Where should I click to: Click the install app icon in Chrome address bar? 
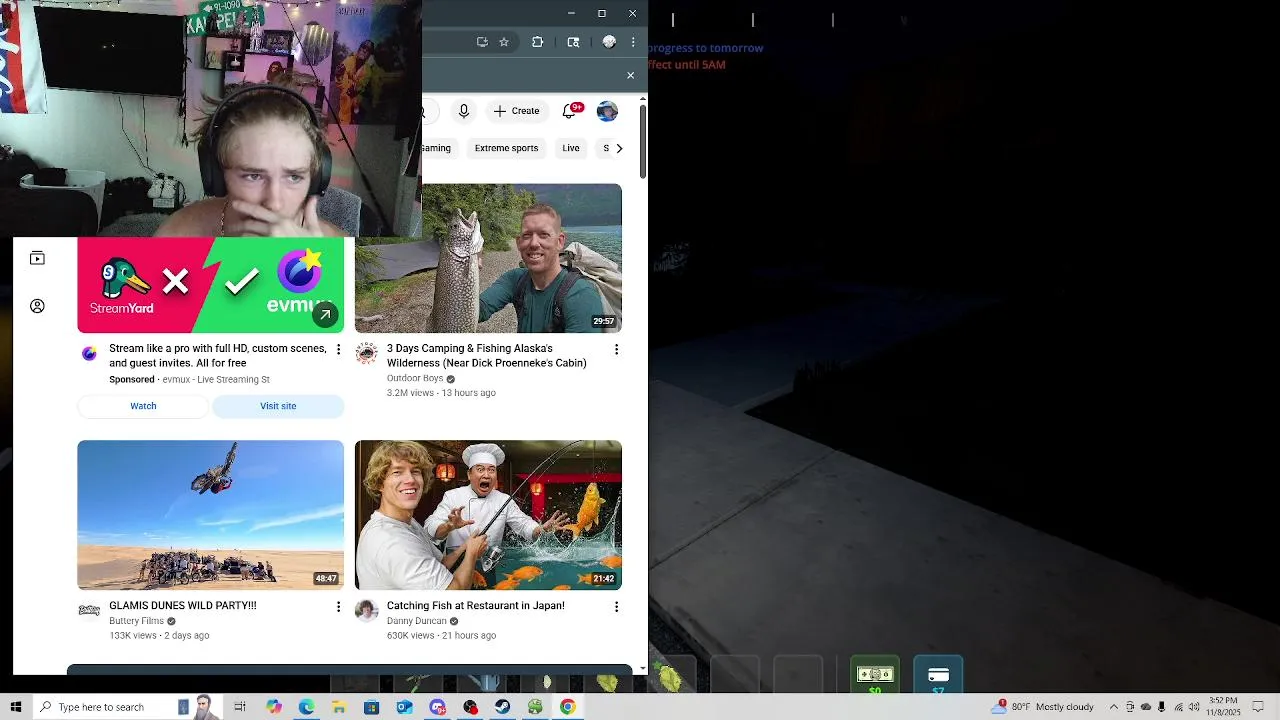[x=482, y=42]
